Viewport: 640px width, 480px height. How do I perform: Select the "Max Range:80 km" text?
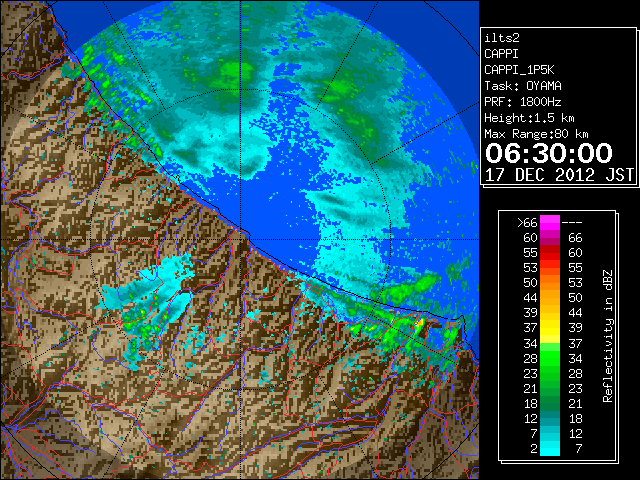click(x=536, y=134)
